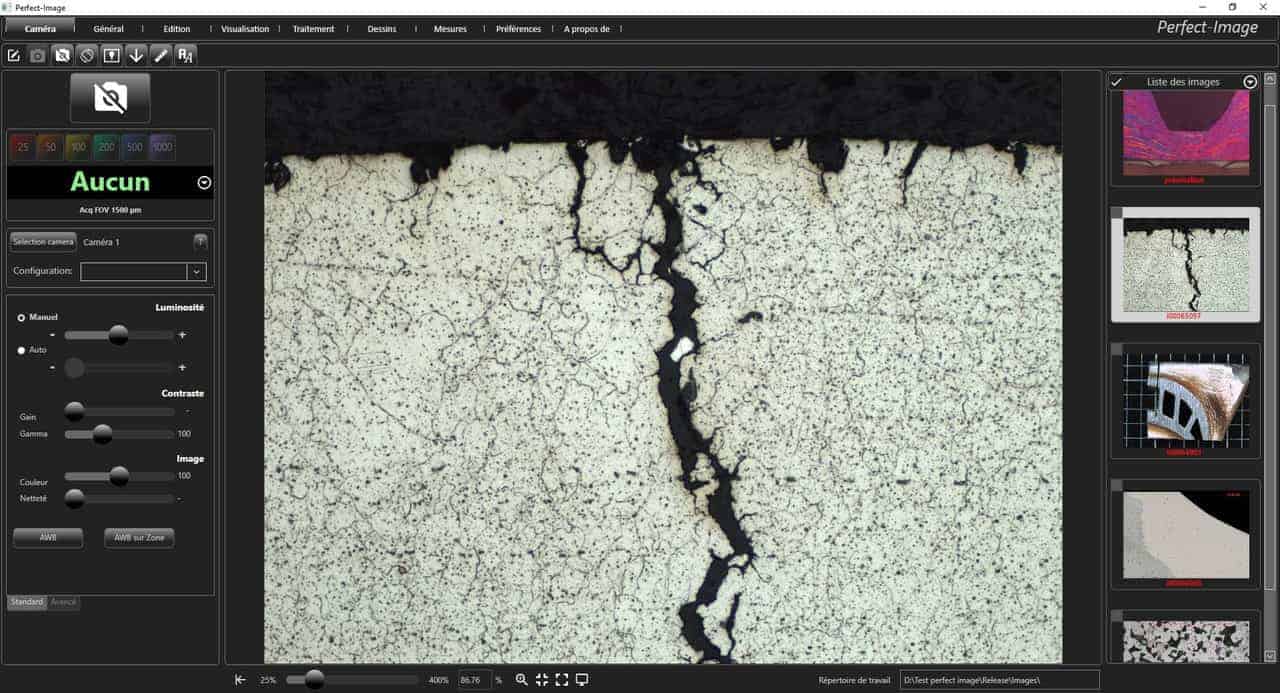Tick the checkbox on the grid part thumbnail
The image size is (1280, 693).
click(x=1117, y=348)
